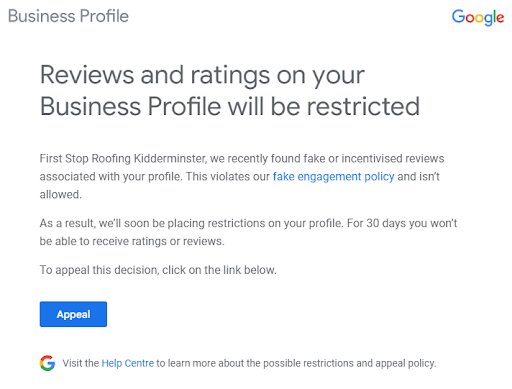Click the word "allowed." ending the first paragraph

(61, 194)
